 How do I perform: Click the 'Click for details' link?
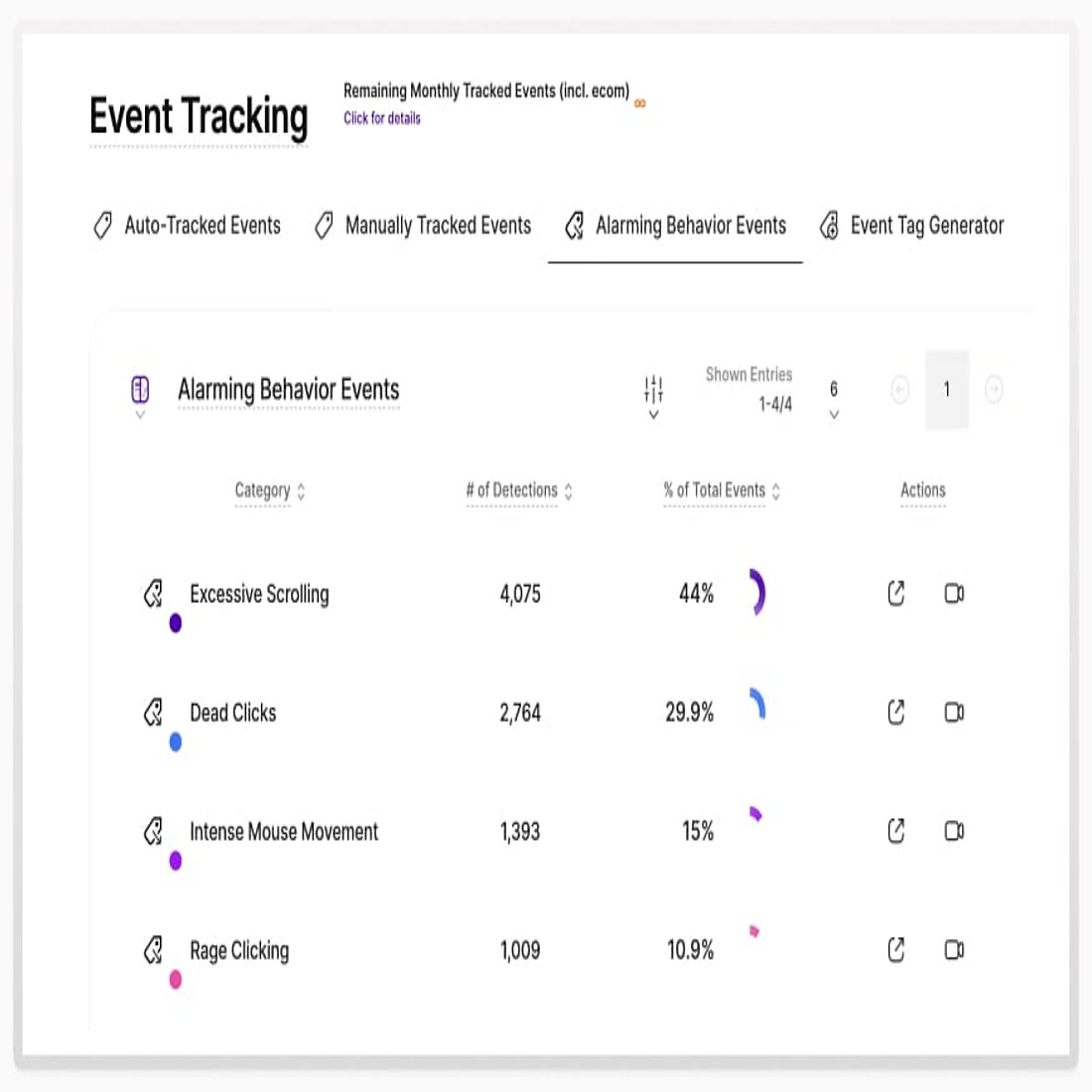(380, 118)
